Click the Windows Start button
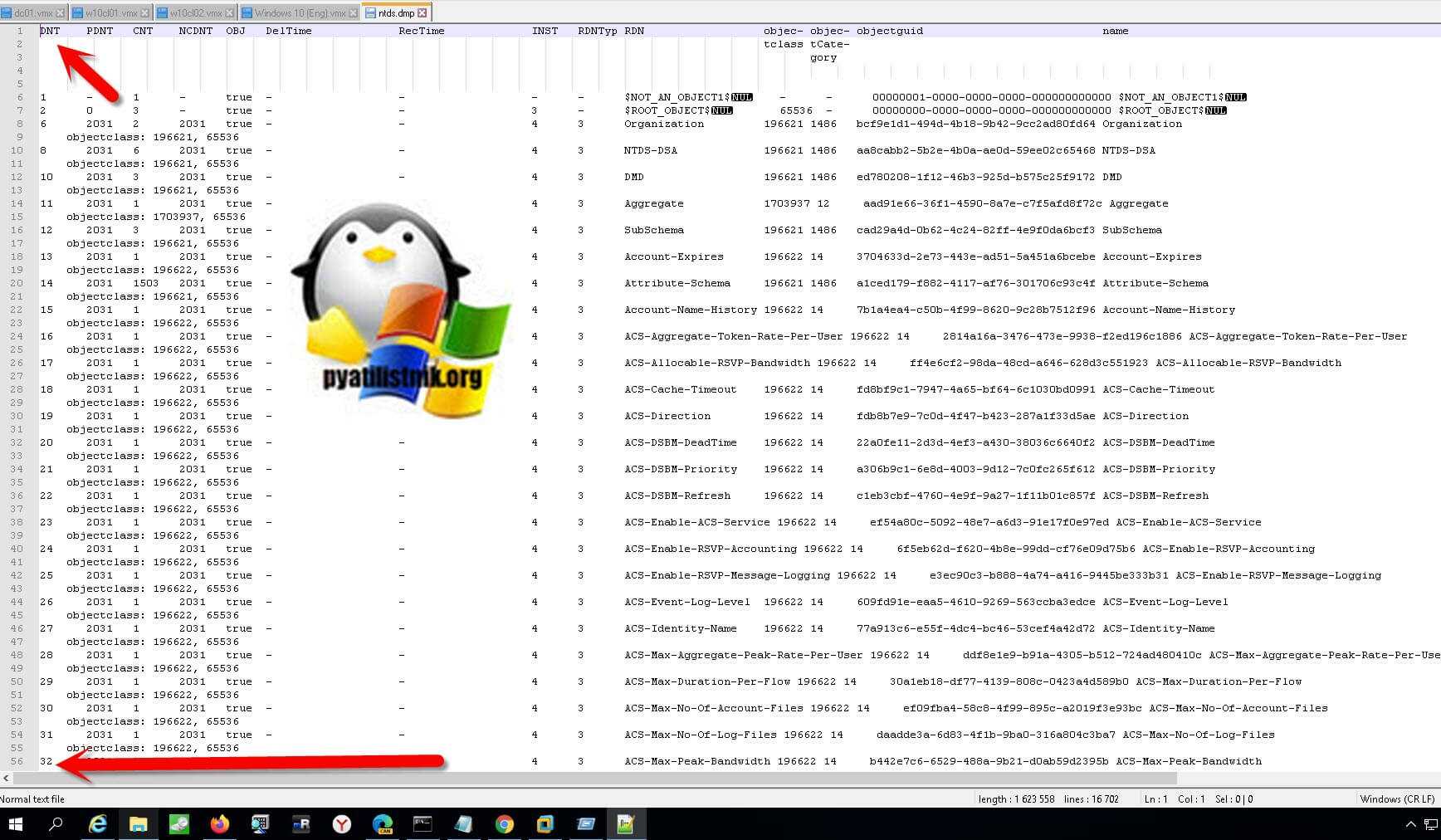The width and height of the screenshot is (1441, 840). [x=15, y=824]
